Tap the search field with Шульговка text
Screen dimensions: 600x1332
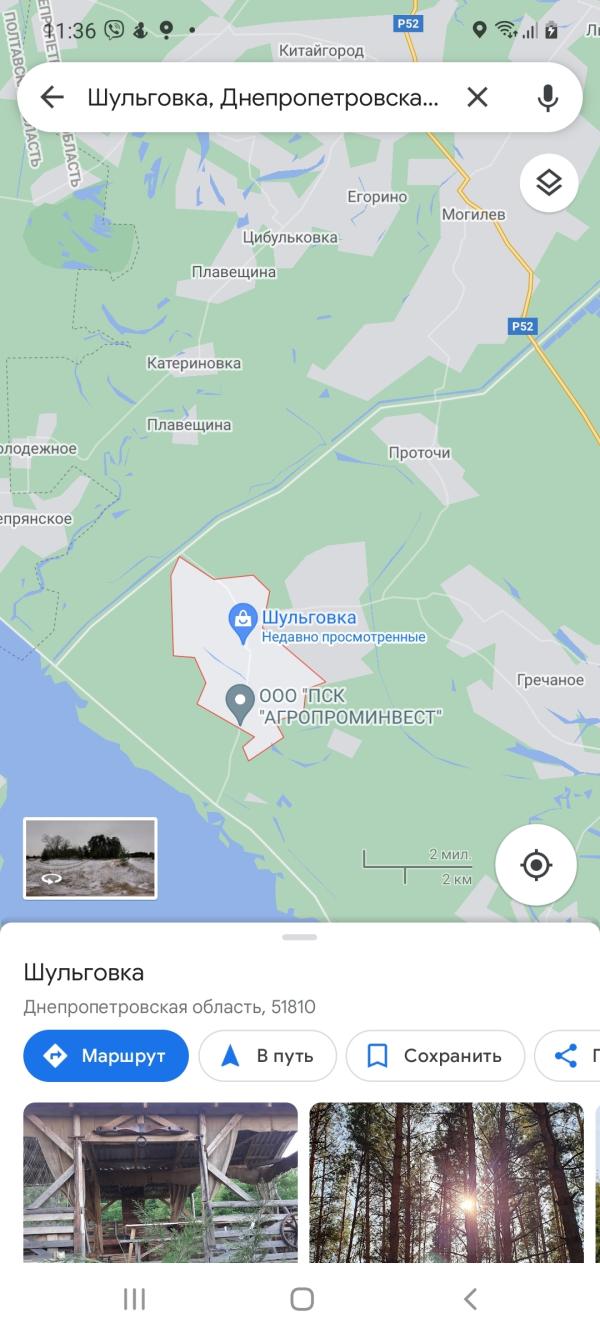[263, 97]
